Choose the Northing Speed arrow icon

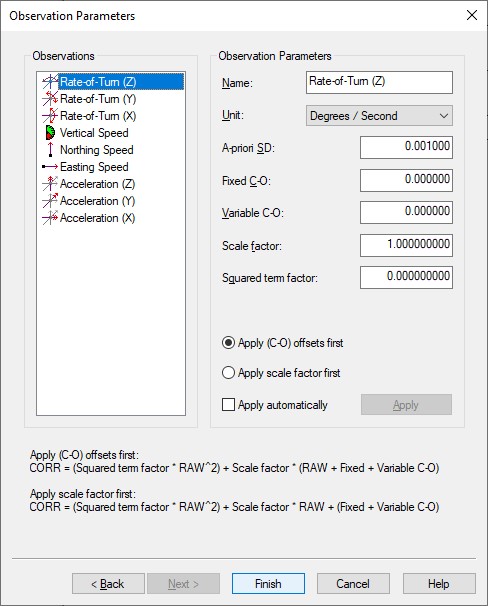50,150
